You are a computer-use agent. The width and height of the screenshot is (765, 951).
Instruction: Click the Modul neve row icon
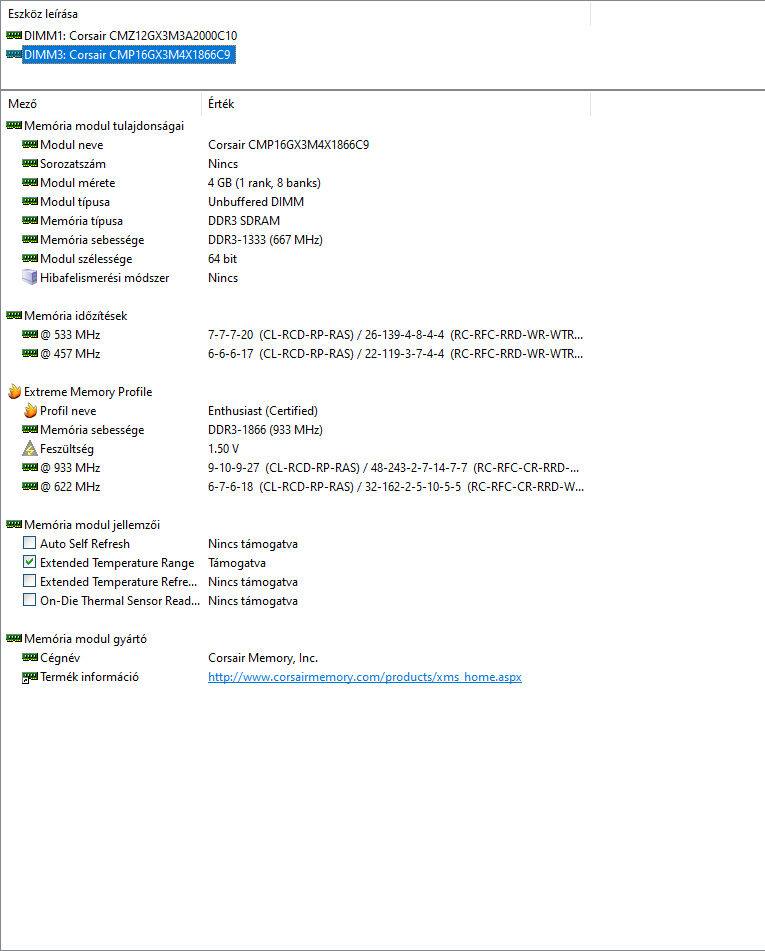[30, 145]
